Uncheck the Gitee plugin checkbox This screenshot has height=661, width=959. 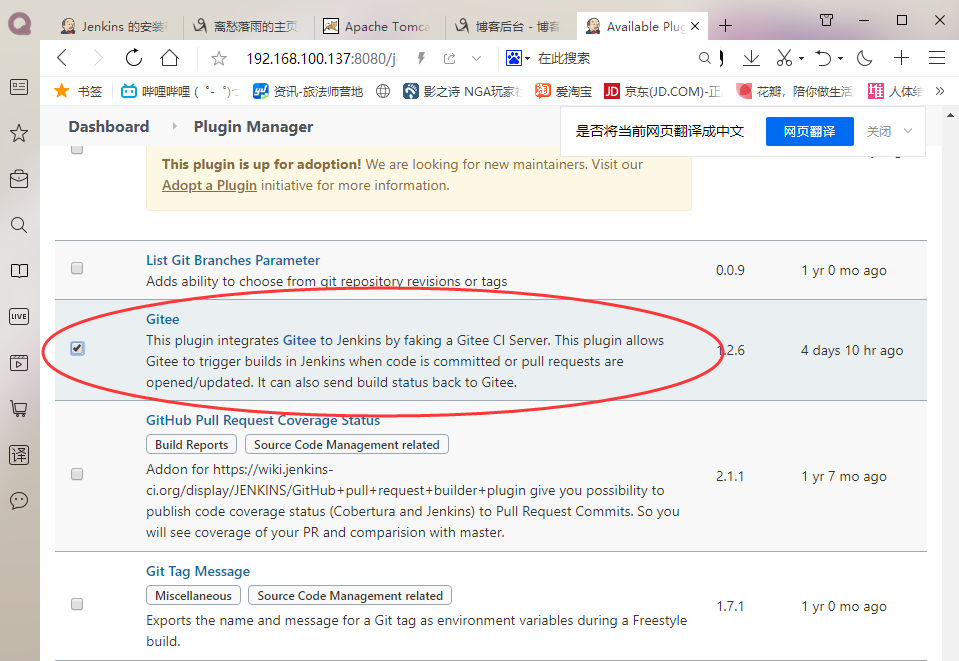pos(77,349)
